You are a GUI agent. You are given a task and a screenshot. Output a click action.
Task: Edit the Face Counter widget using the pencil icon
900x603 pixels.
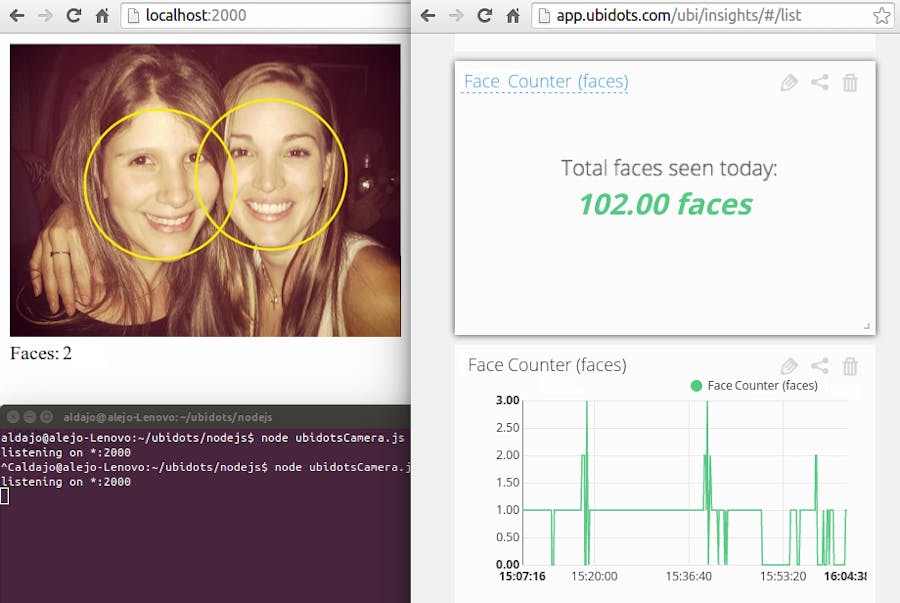(x=789, y=83)
